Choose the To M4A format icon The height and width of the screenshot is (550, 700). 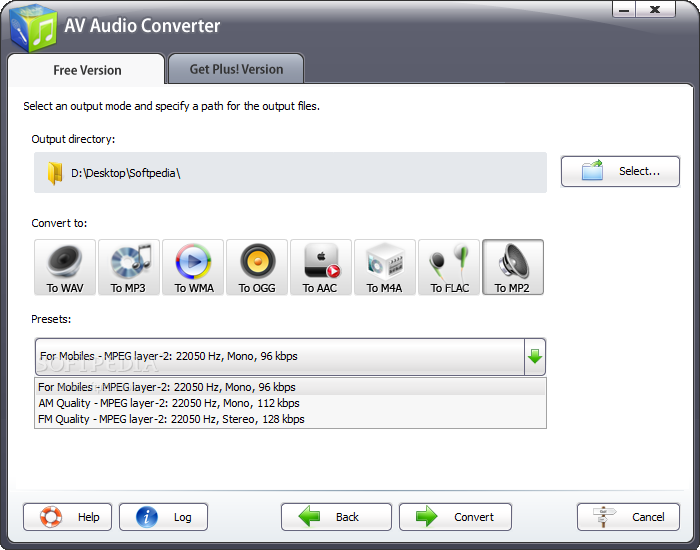click(385, 267)
